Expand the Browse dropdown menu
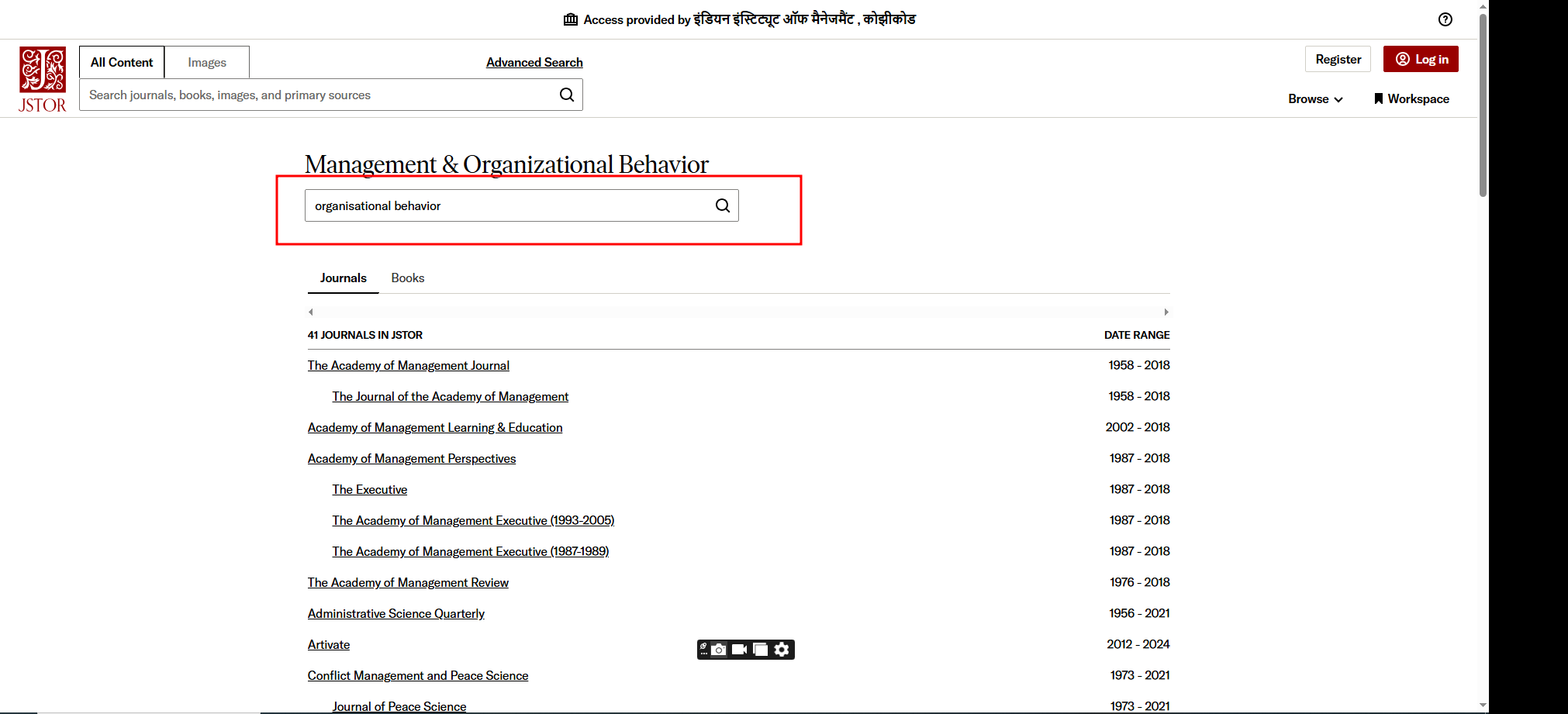The image size is (1568, 714). pyautogui.click(x=1314, y=99)
